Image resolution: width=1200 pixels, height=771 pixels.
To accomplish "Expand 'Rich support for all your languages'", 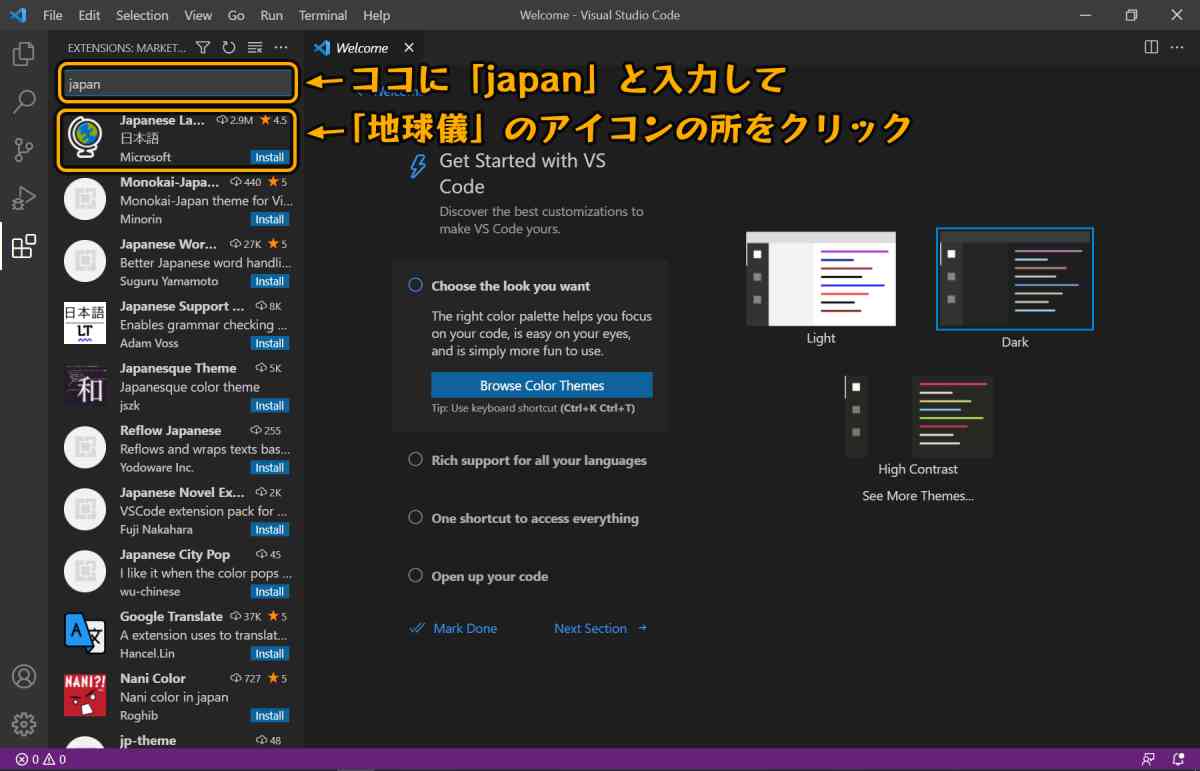I will point(539,460).
